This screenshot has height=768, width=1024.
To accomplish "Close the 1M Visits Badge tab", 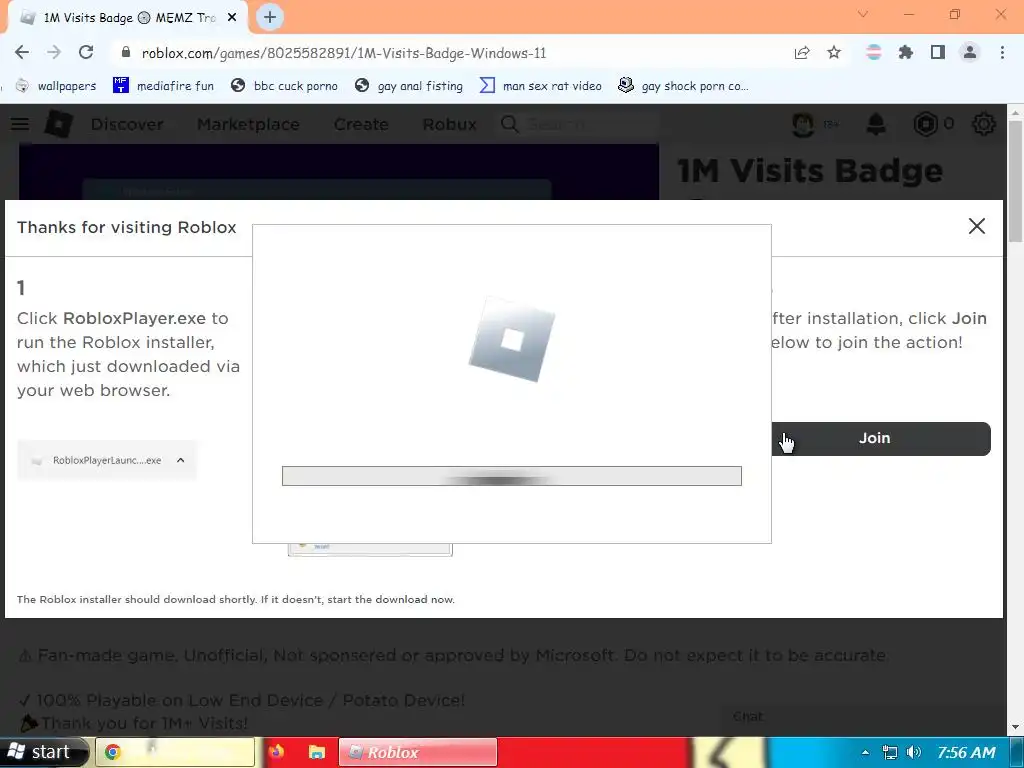I will click(x=232, y=18).
